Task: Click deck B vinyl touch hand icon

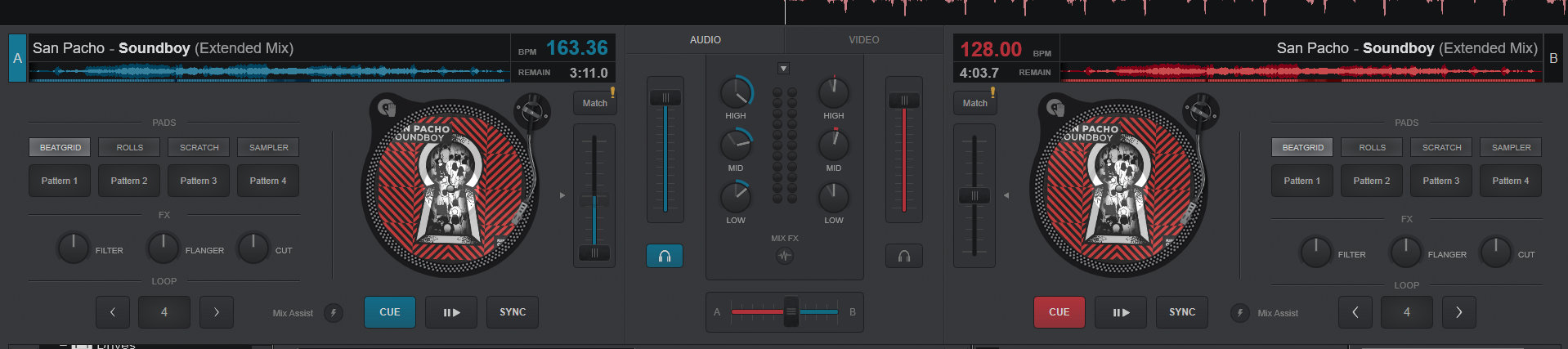Action: (x=1055, y=107)
